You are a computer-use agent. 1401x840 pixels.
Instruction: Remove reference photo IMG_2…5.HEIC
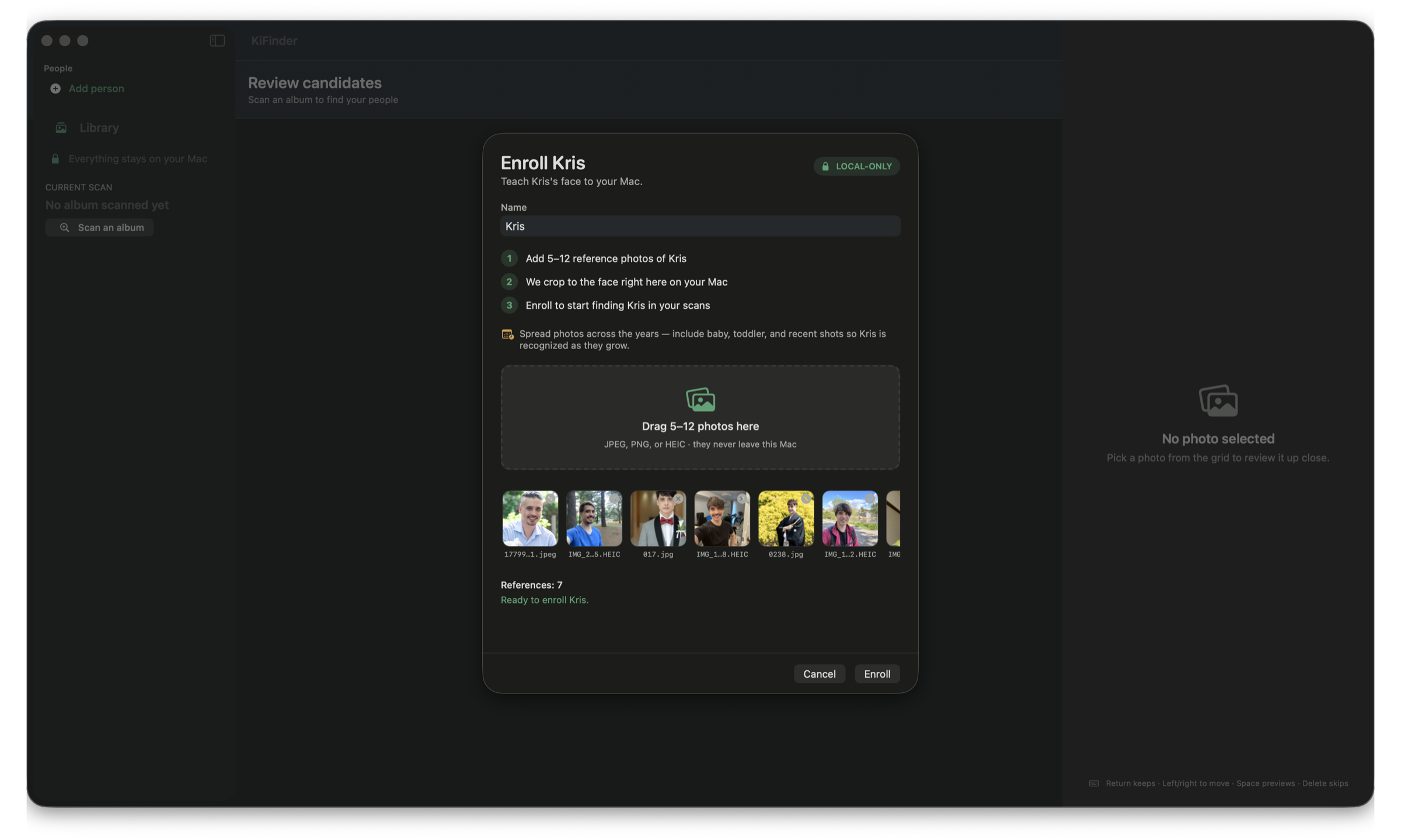click(614, 499)
